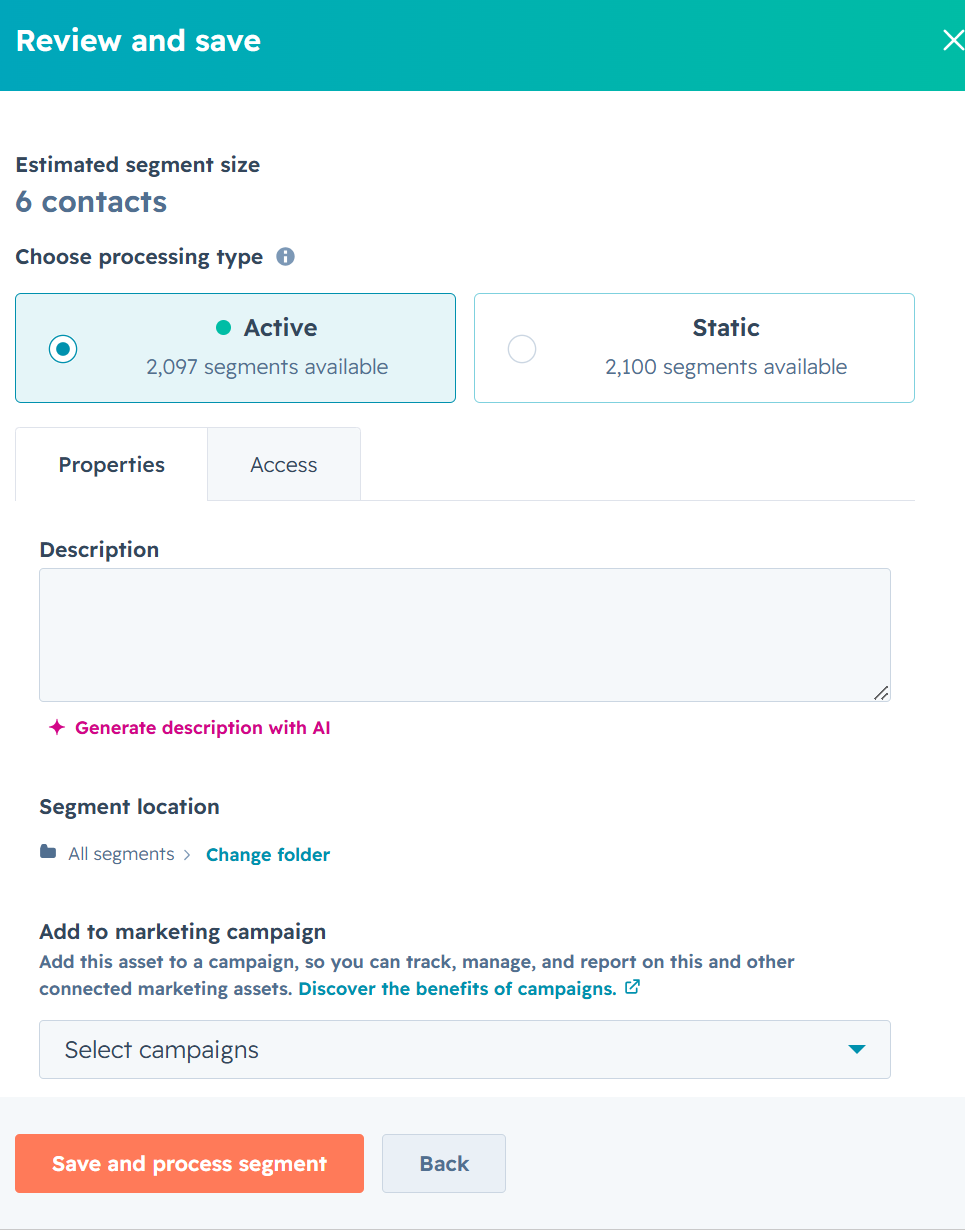Viewport: 965px width, 1230px height.
Task: Click inside the Description text area
Action: click(x=465, y=635)
